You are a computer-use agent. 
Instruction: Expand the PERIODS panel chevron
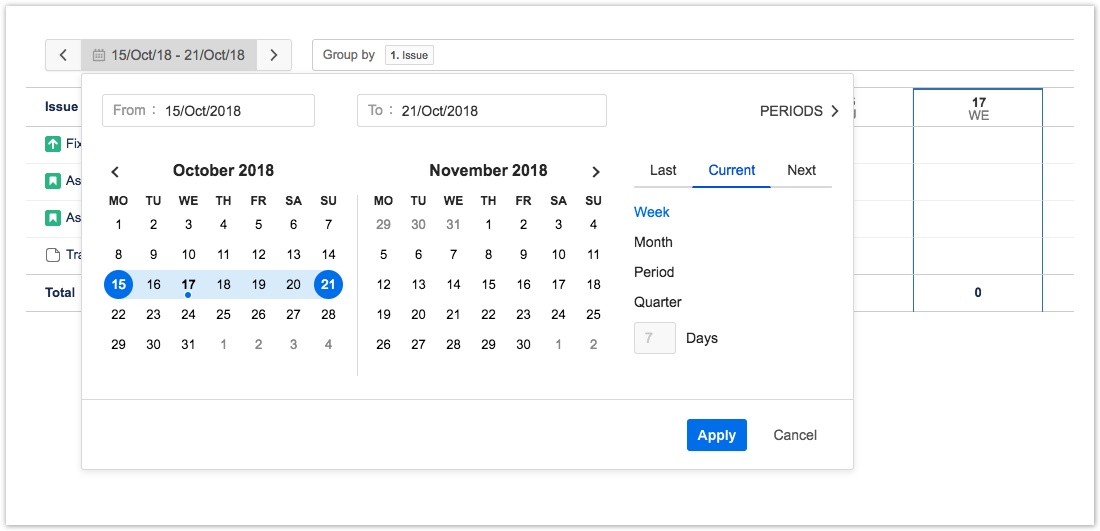834,111
